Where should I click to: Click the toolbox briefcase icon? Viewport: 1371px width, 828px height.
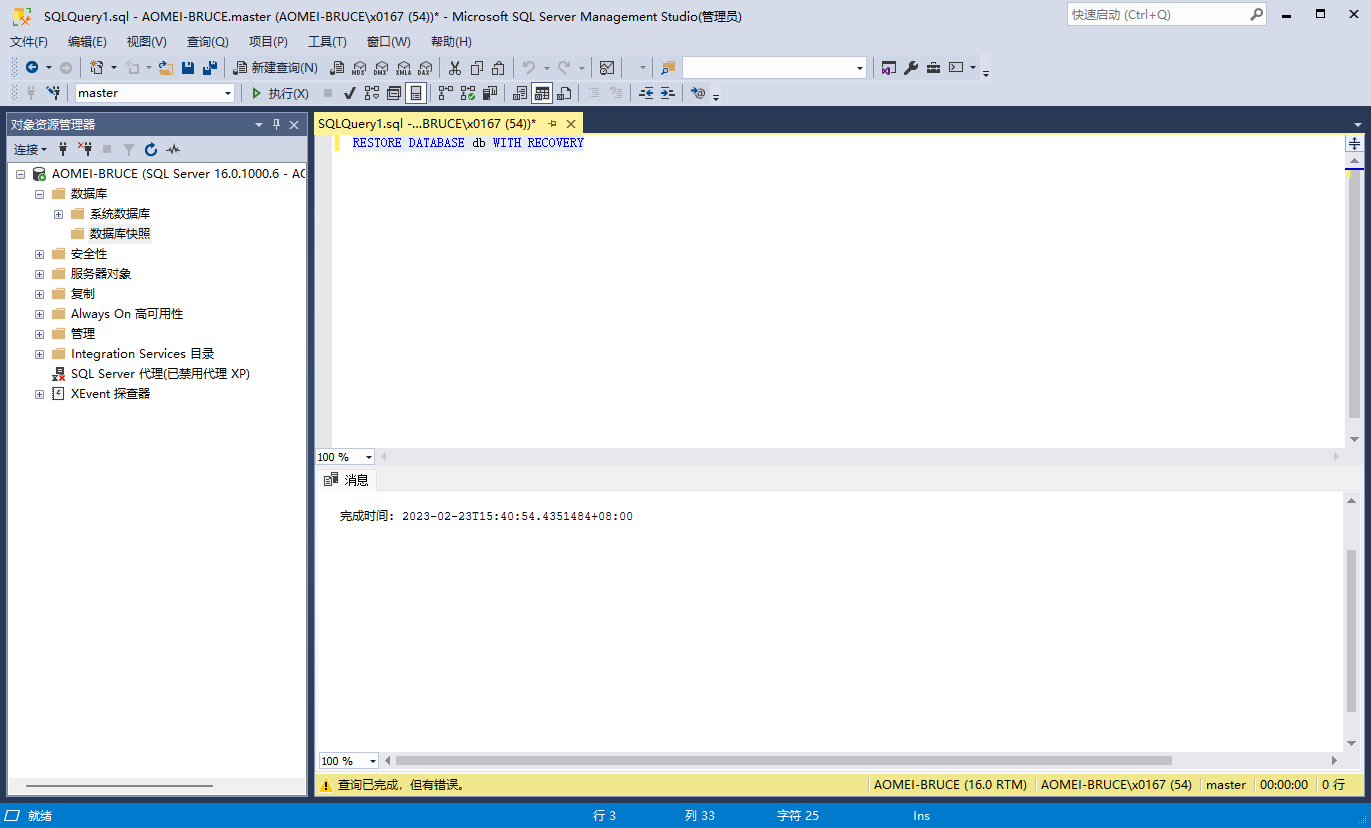(933, 68)
